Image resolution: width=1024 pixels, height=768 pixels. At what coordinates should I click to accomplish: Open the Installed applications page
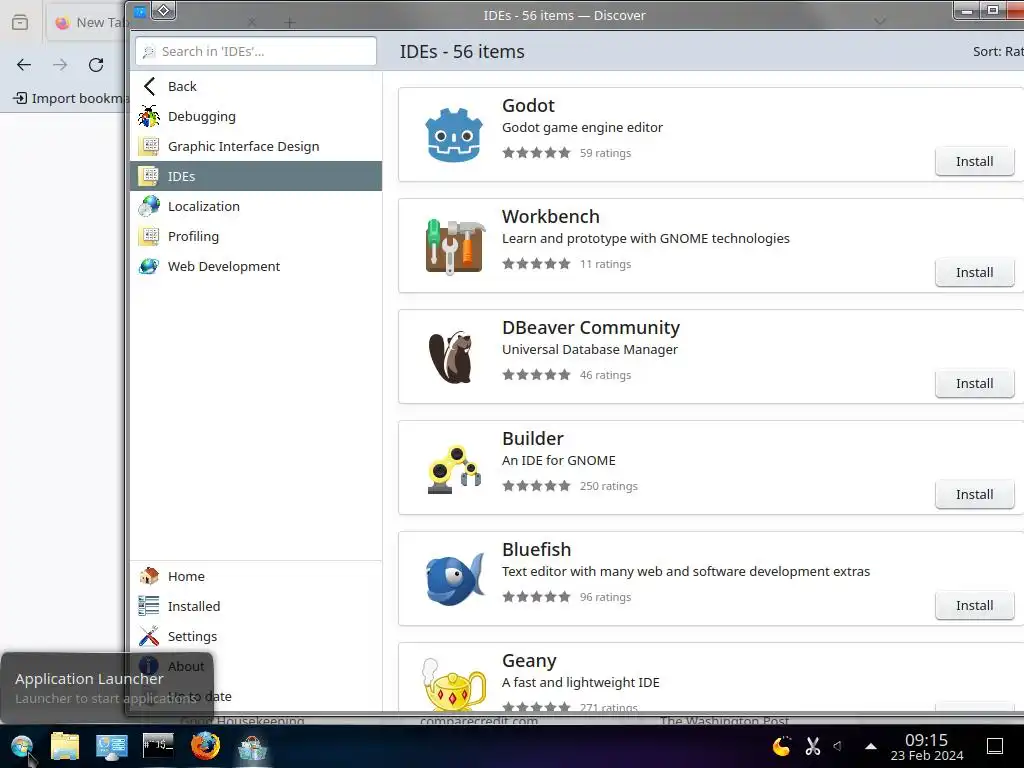tap(256, 606)
